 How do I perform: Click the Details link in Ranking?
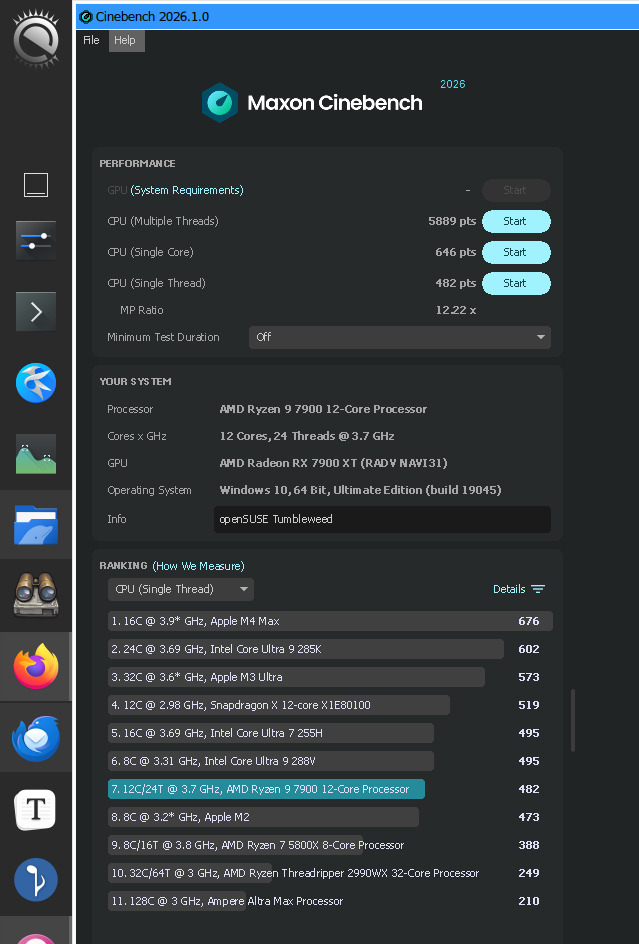coord(509,589)
